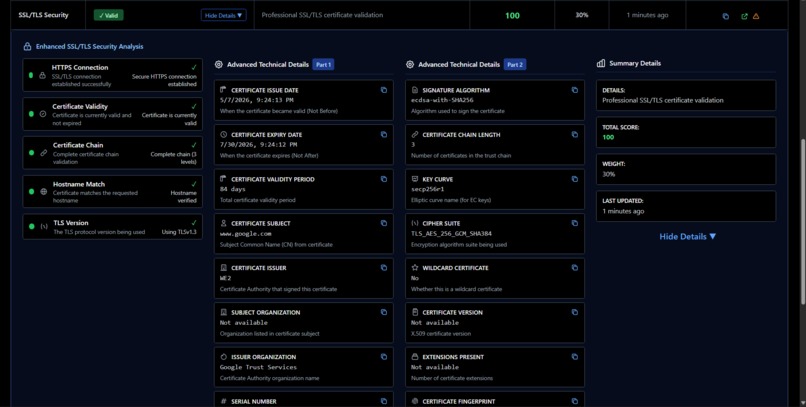This screenshot has height=407, width=806.
Task: Click the orange warning triangle icon
Action: [x=756, y=16]
